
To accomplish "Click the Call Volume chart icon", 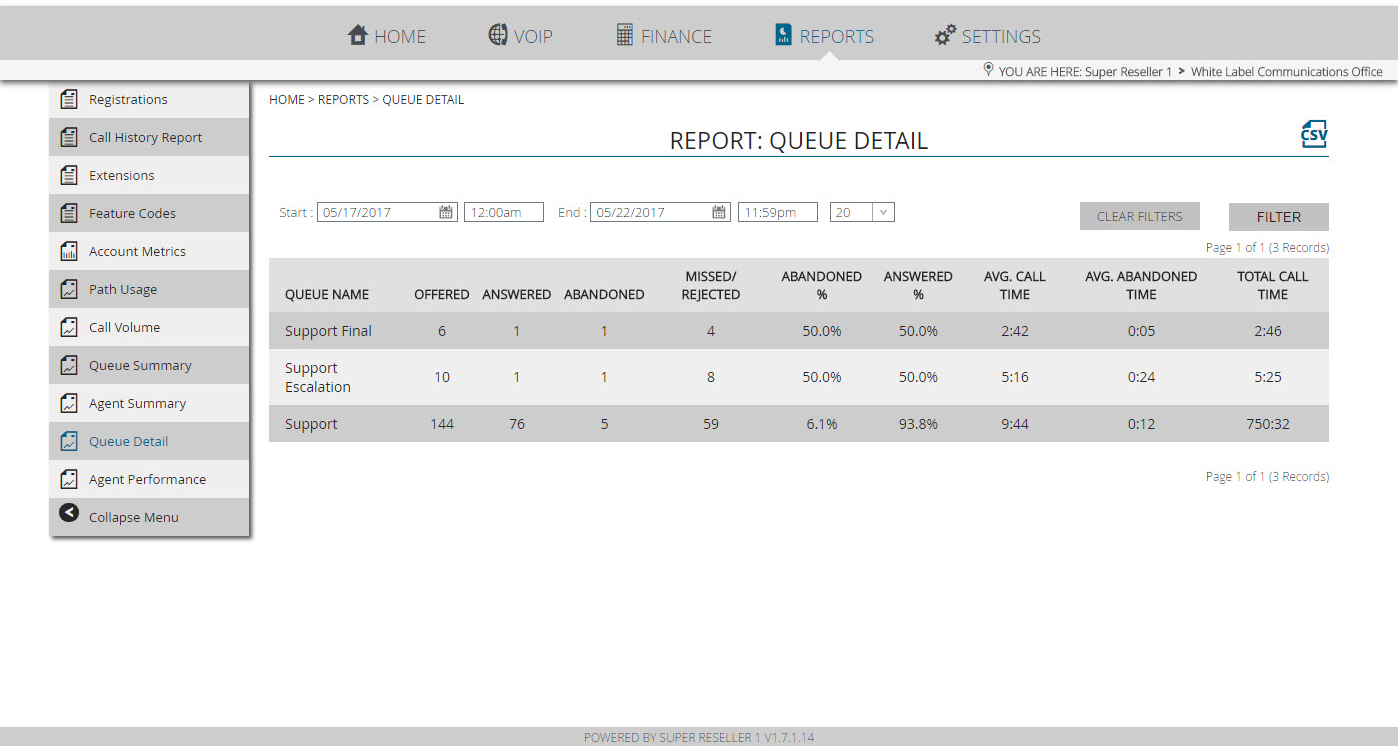I will pyautogui.click(x=69, y=327).
